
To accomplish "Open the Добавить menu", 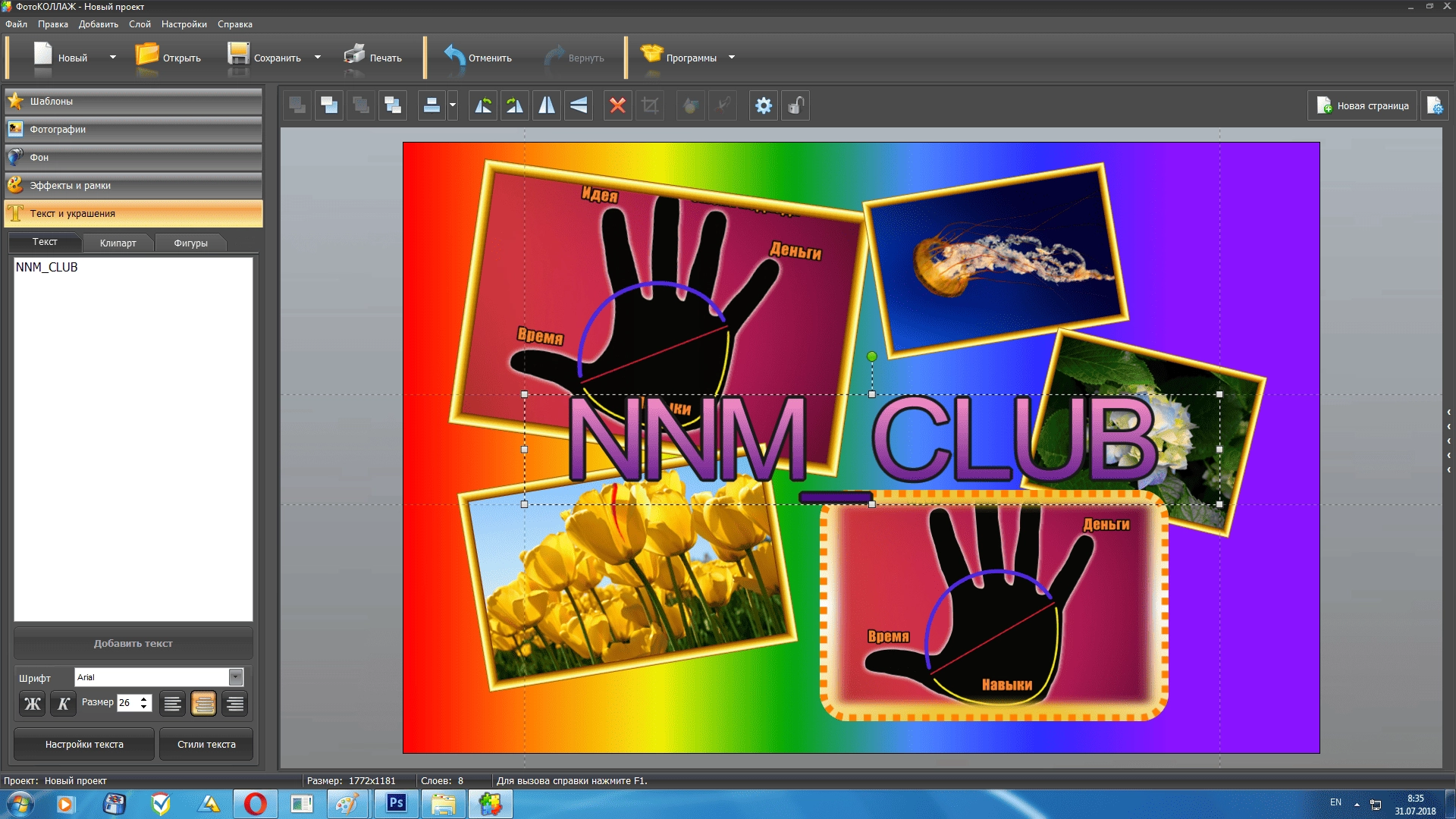I will 99,24.
